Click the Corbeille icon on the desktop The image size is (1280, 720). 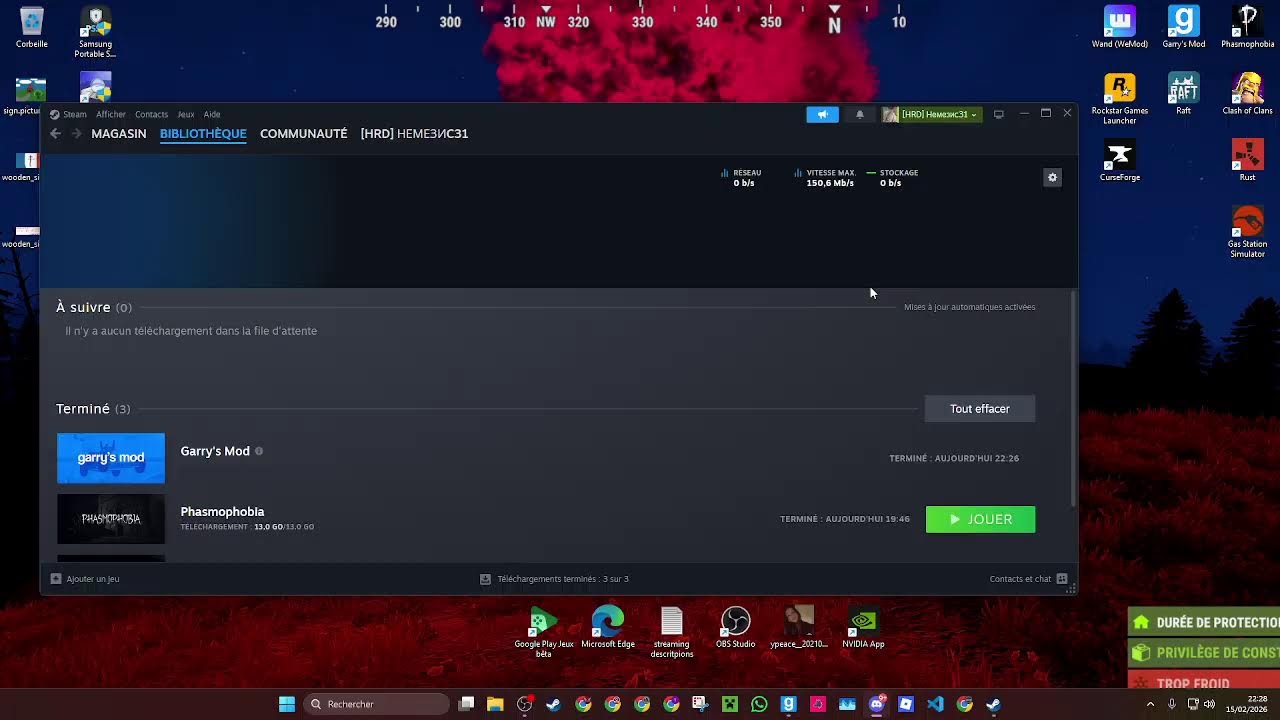pos(32,28)
